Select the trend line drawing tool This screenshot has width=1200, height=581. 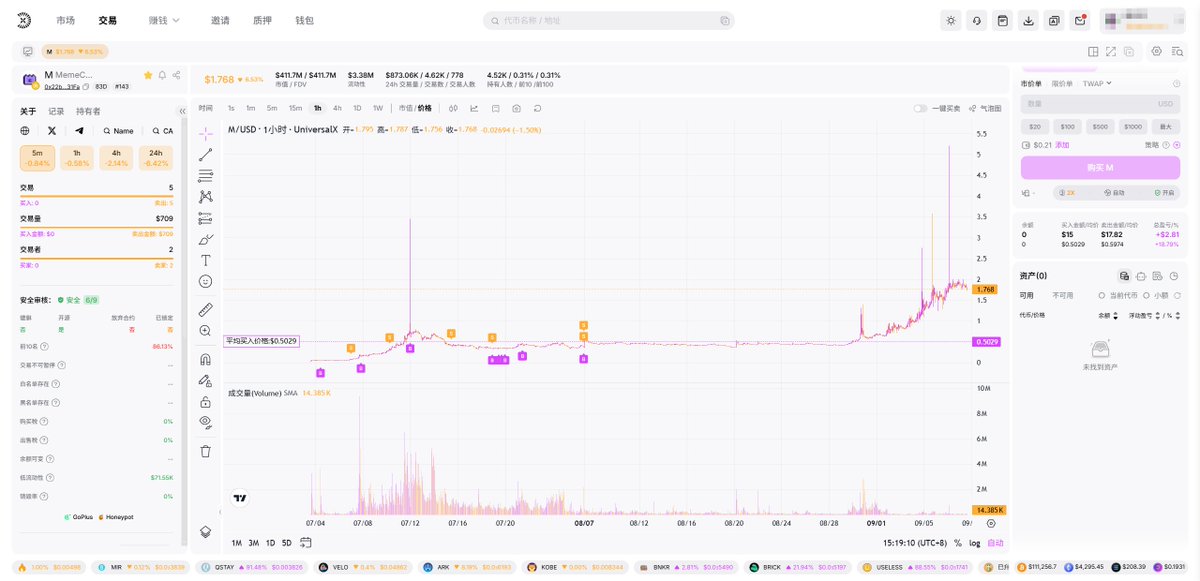click(206, 154)
